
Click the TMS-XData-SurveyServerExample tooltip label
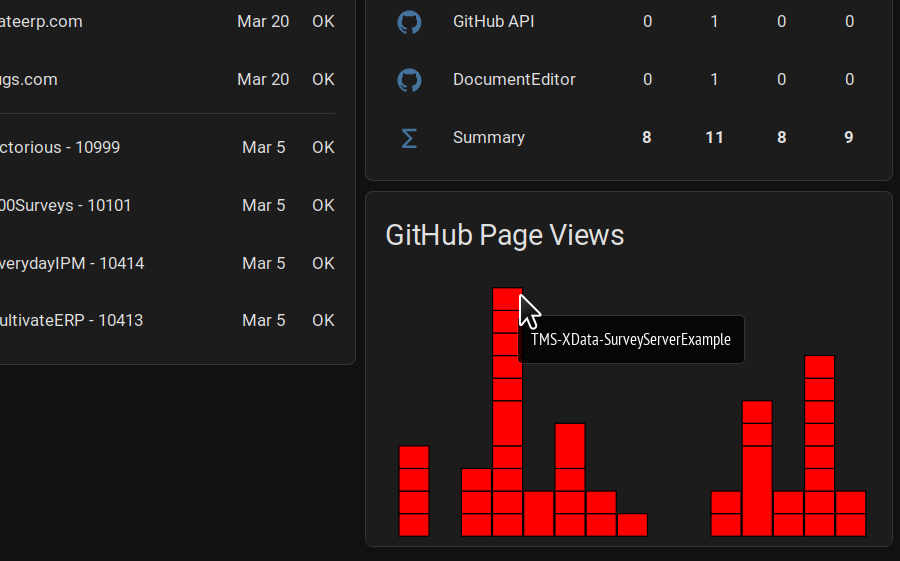click(x=631, y=339)
